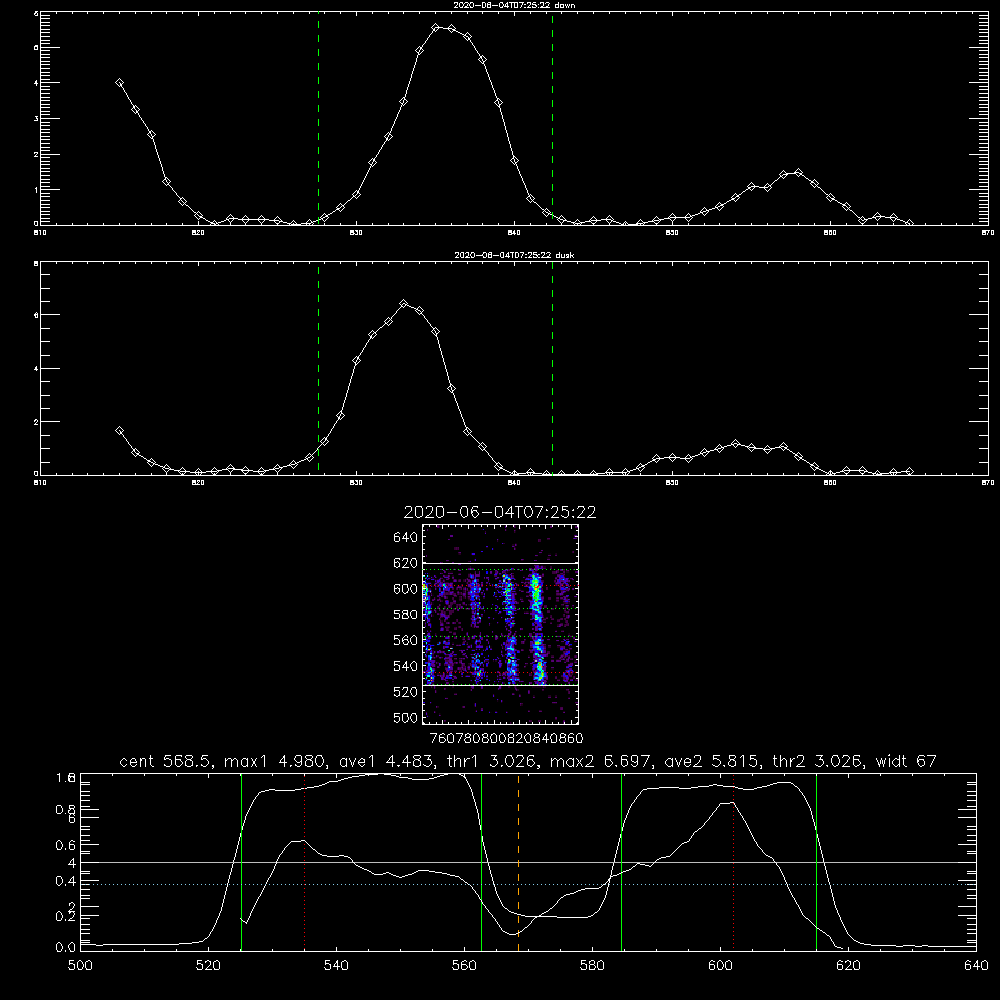1000x1000 pixels.
Task: Select the timestamp title above the spectral image
Action: [500, 512]
